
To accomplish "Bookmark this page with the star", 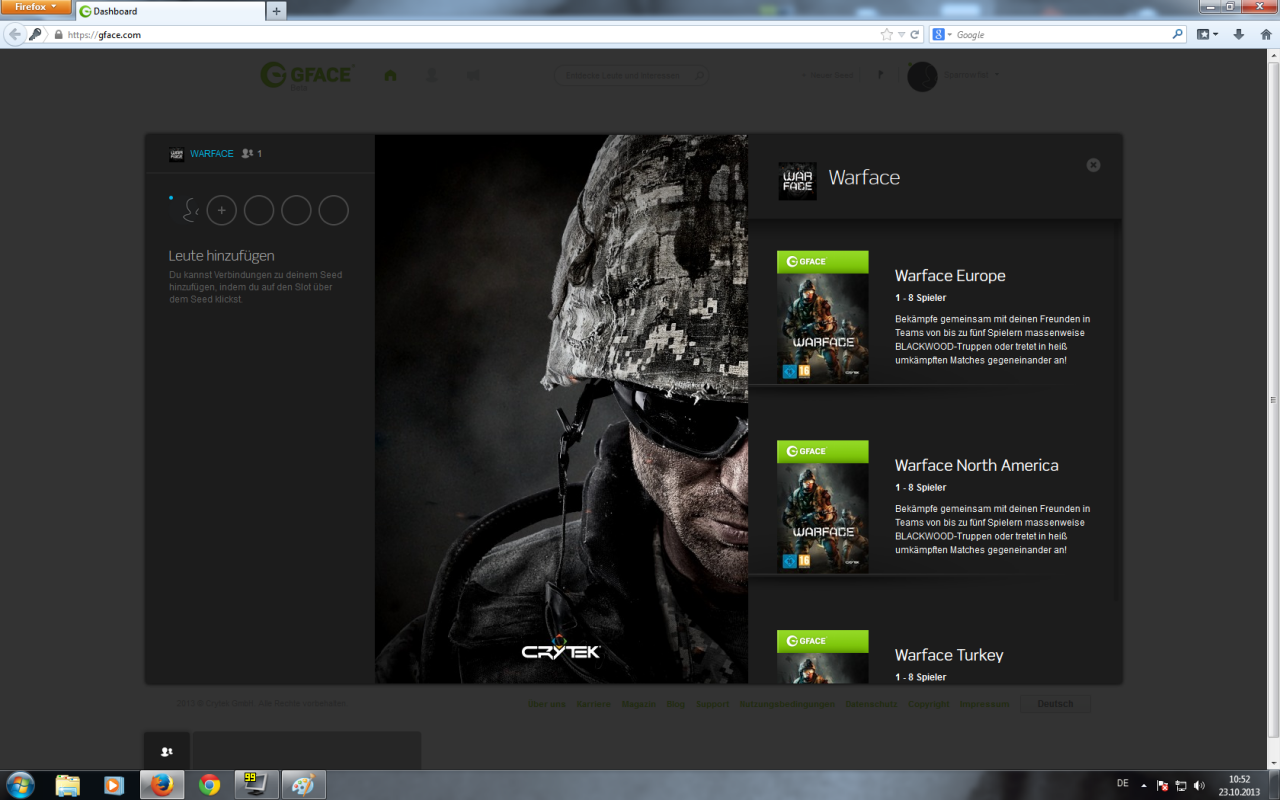I will (886, 34).
